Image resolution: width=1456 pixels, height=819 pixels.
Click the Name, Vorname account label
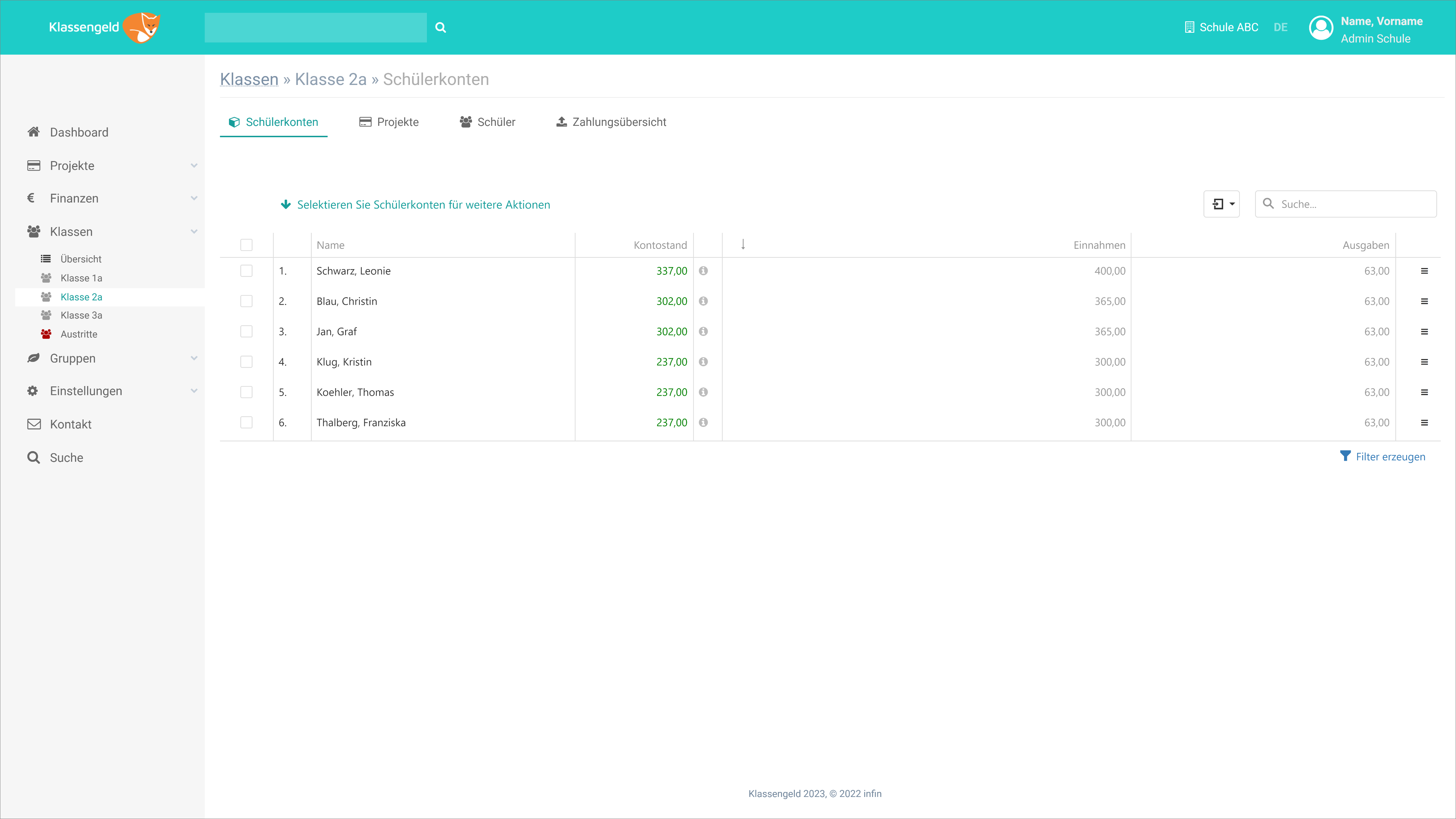point(1381,21)
